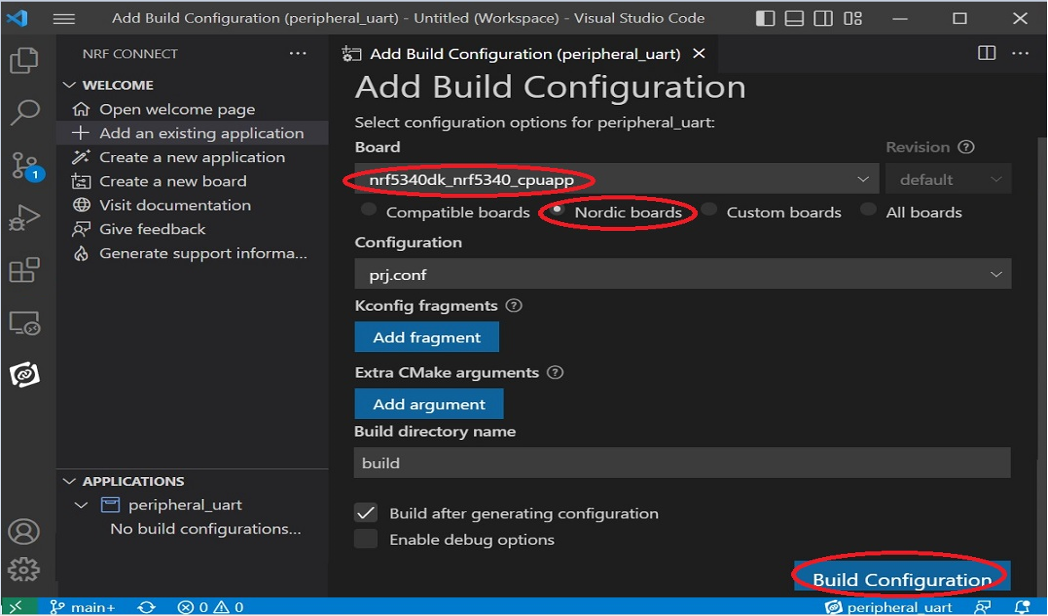The image size is (1048, 616).
Task: Click the Add fragment button
Action: click(427, 337)
